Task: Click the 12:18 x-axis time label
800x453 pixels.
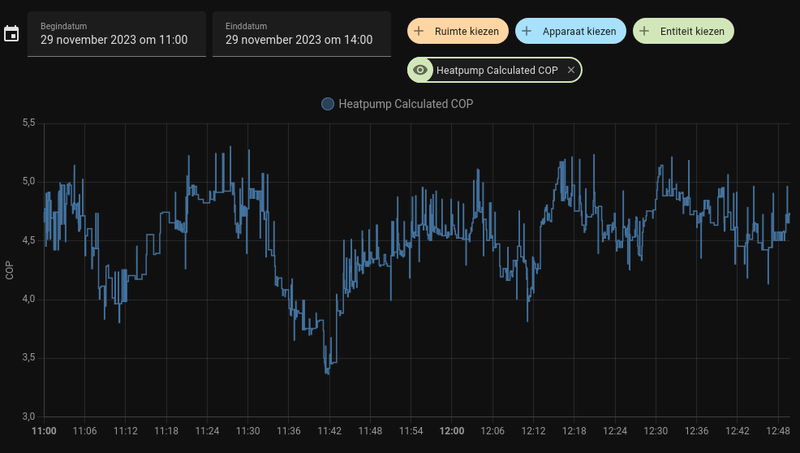Action: coord(574,431)
